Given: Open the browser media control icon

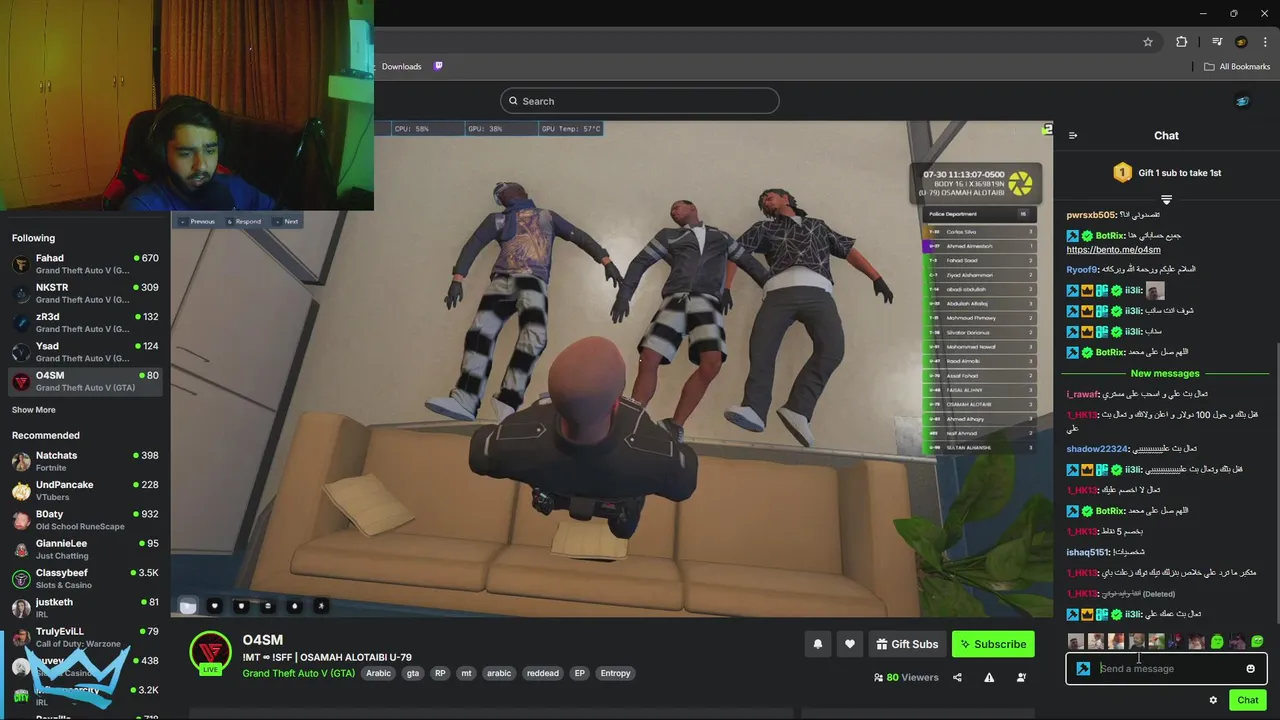Looking at the screenshot, I should 1217,42.
